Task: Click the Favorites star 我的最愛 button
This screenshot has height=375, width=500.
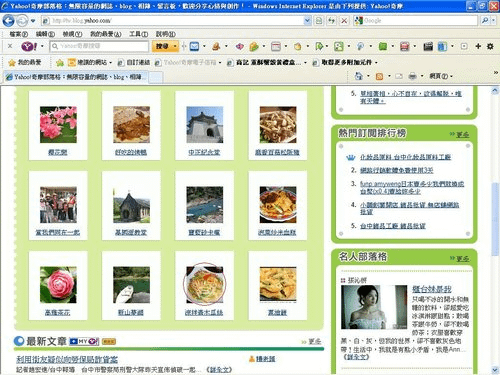Action: pyautogui.click(x=25, y=62)
